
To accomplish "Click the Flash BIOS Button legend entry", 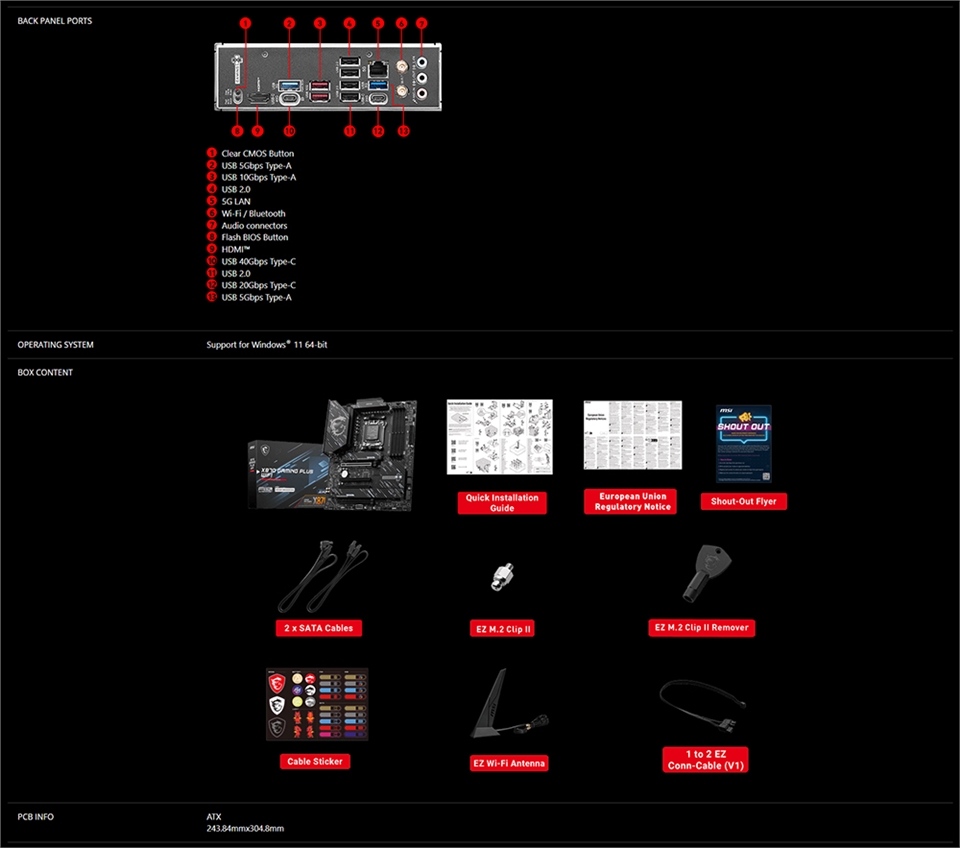I will pyautogui.click(x=254, y=237).
